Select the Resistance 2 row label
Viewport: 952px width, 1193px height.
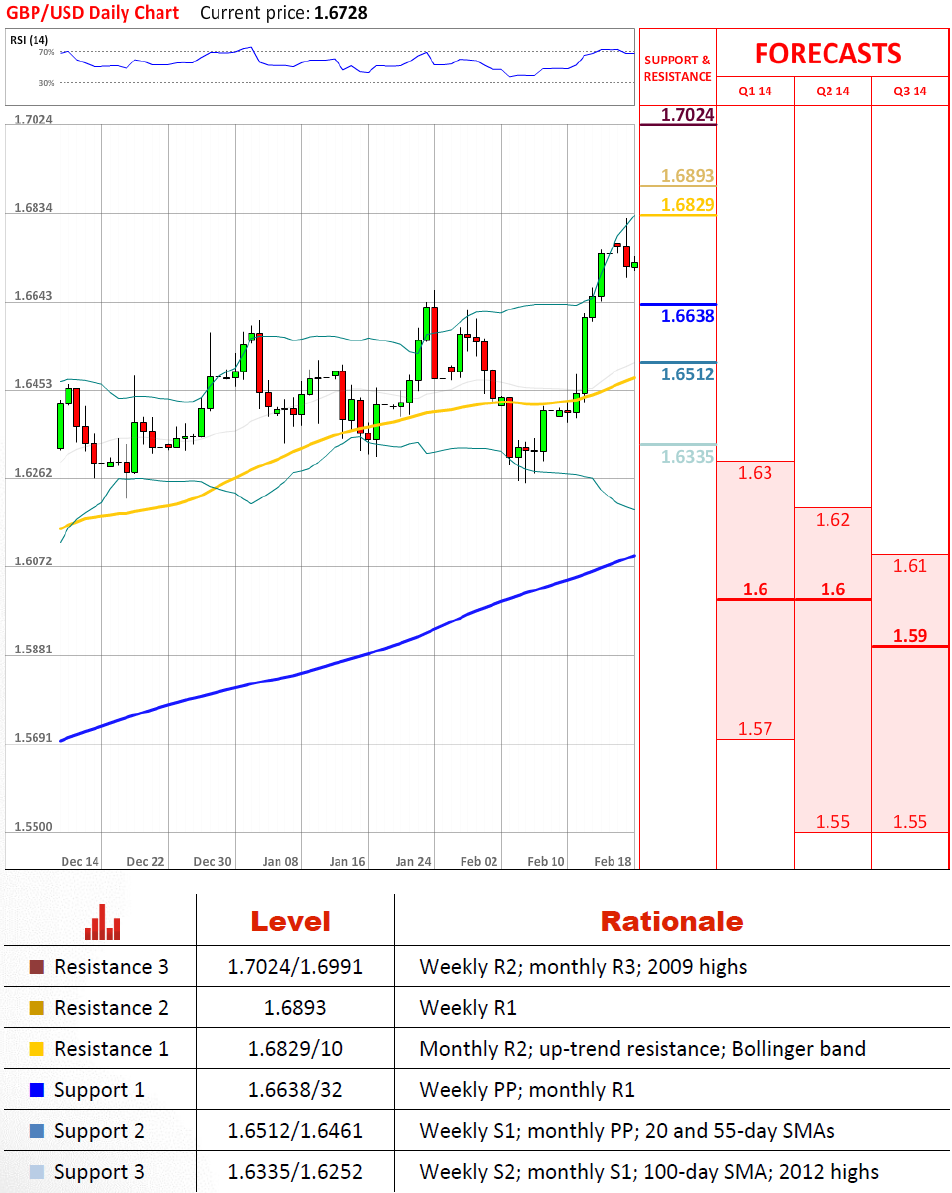111,1008
